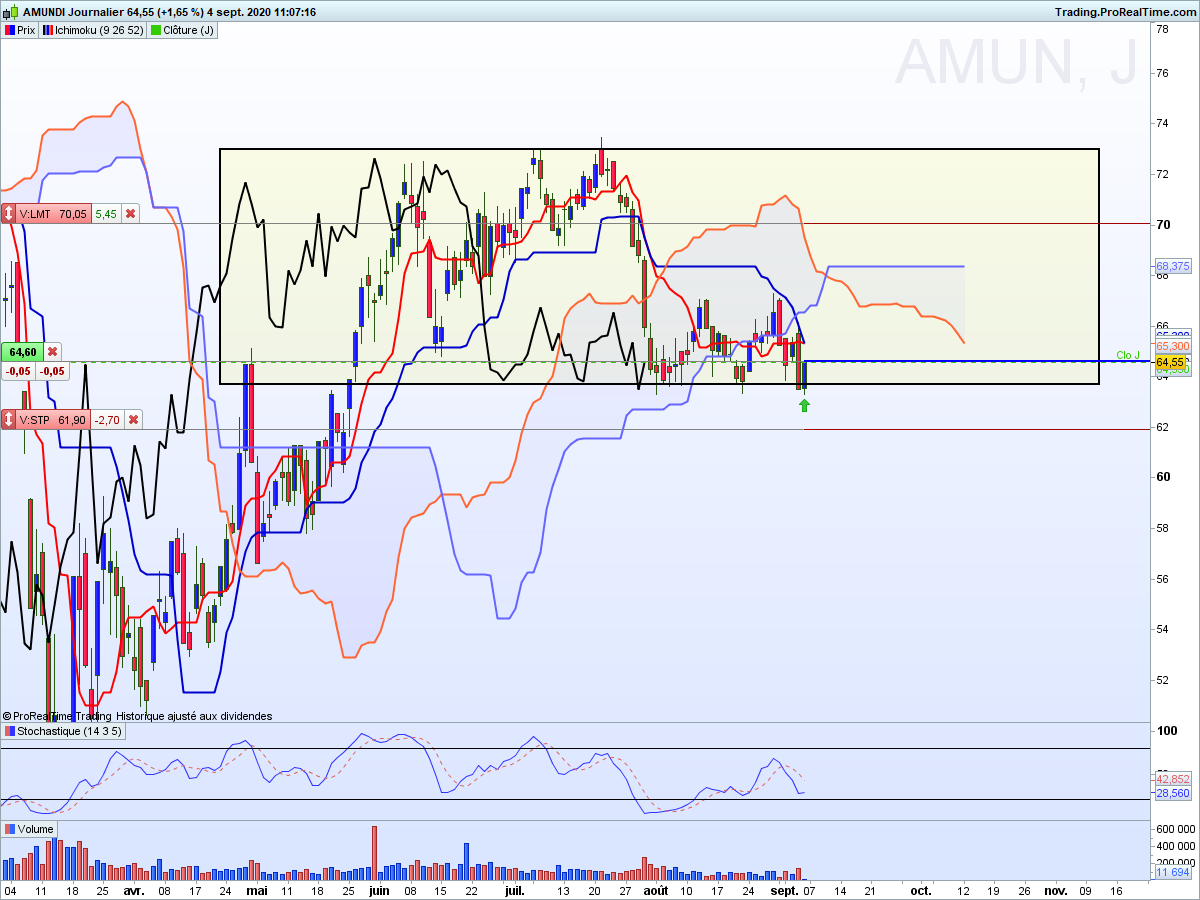Screen dimensions: 1200x900
Task: Click the yellow 64,55 current price tag
Action: [1170, 362]
